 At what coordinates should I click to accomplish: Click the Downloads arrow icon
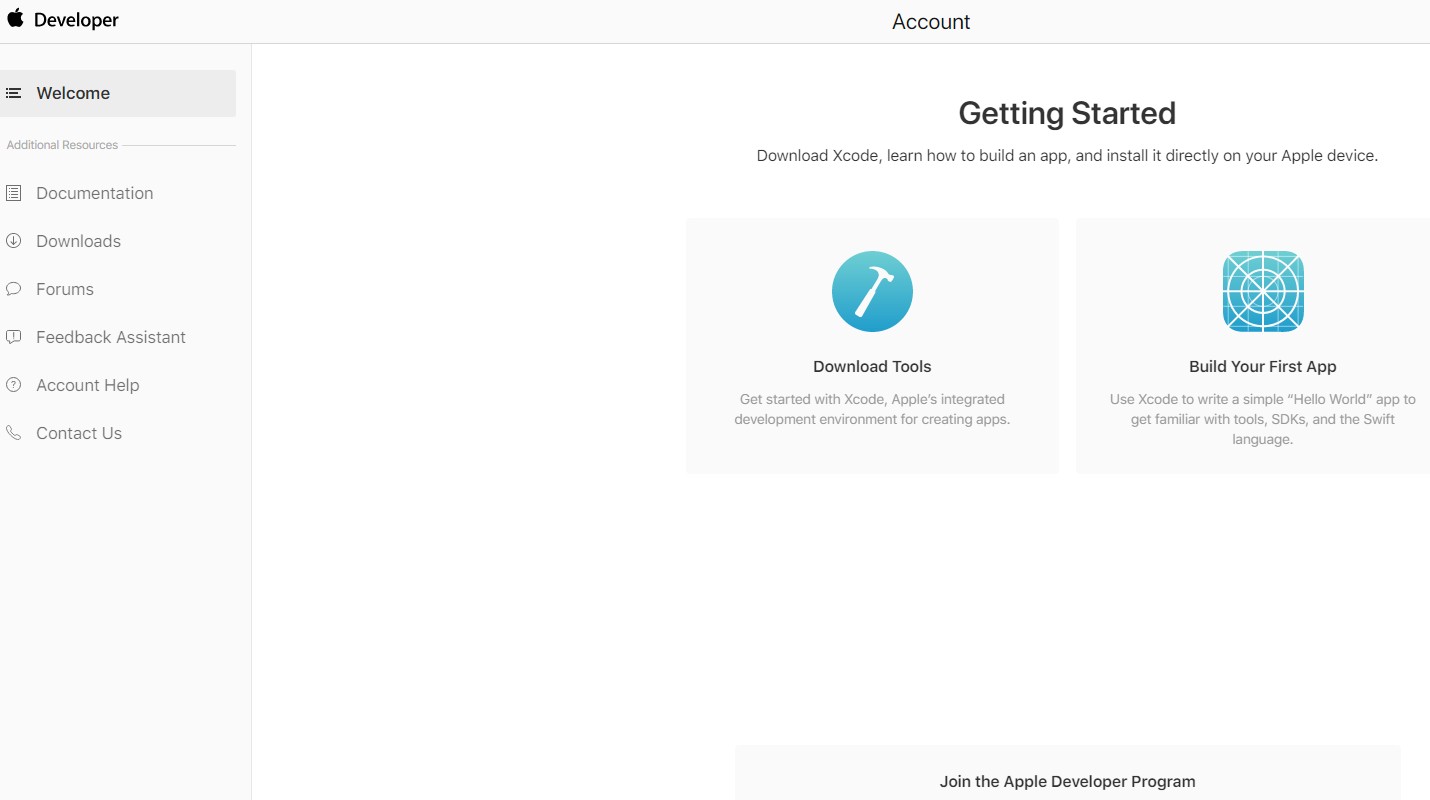point(13,241)
